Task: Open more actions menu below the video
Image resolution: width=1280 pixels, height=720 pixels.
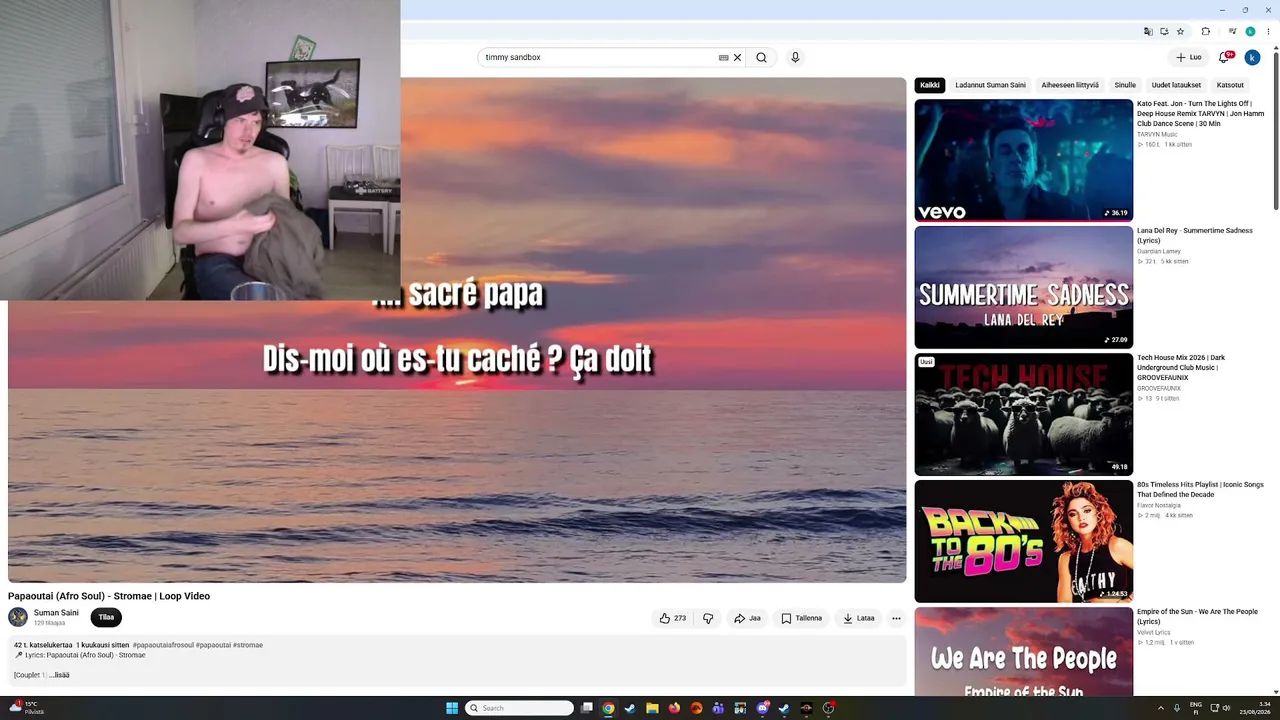Action: (896, 618)
